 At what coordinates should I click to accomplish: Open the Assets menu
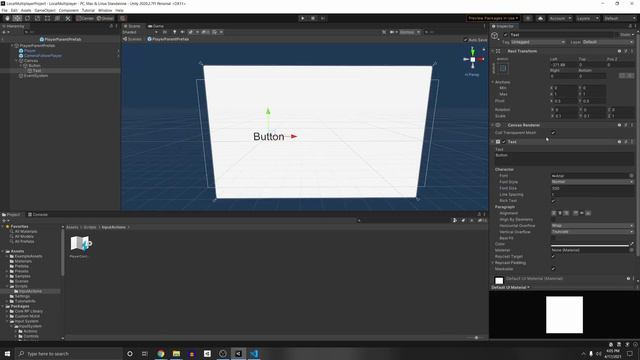tap(26, 10)
